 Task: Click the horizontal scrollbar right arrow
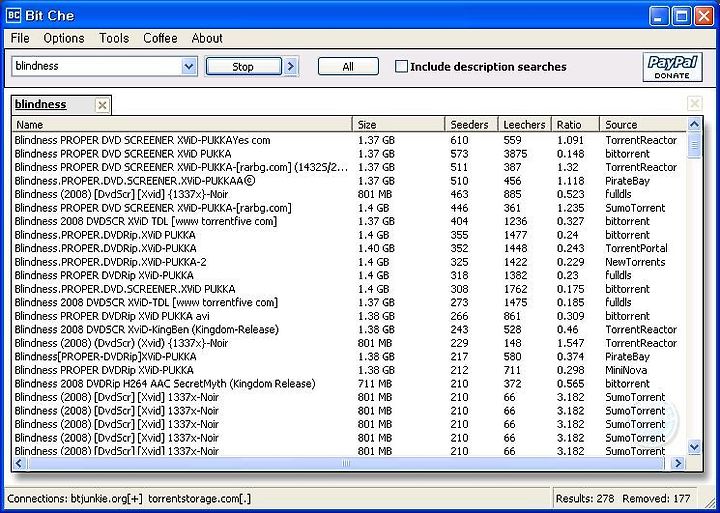tap(678, 463)
